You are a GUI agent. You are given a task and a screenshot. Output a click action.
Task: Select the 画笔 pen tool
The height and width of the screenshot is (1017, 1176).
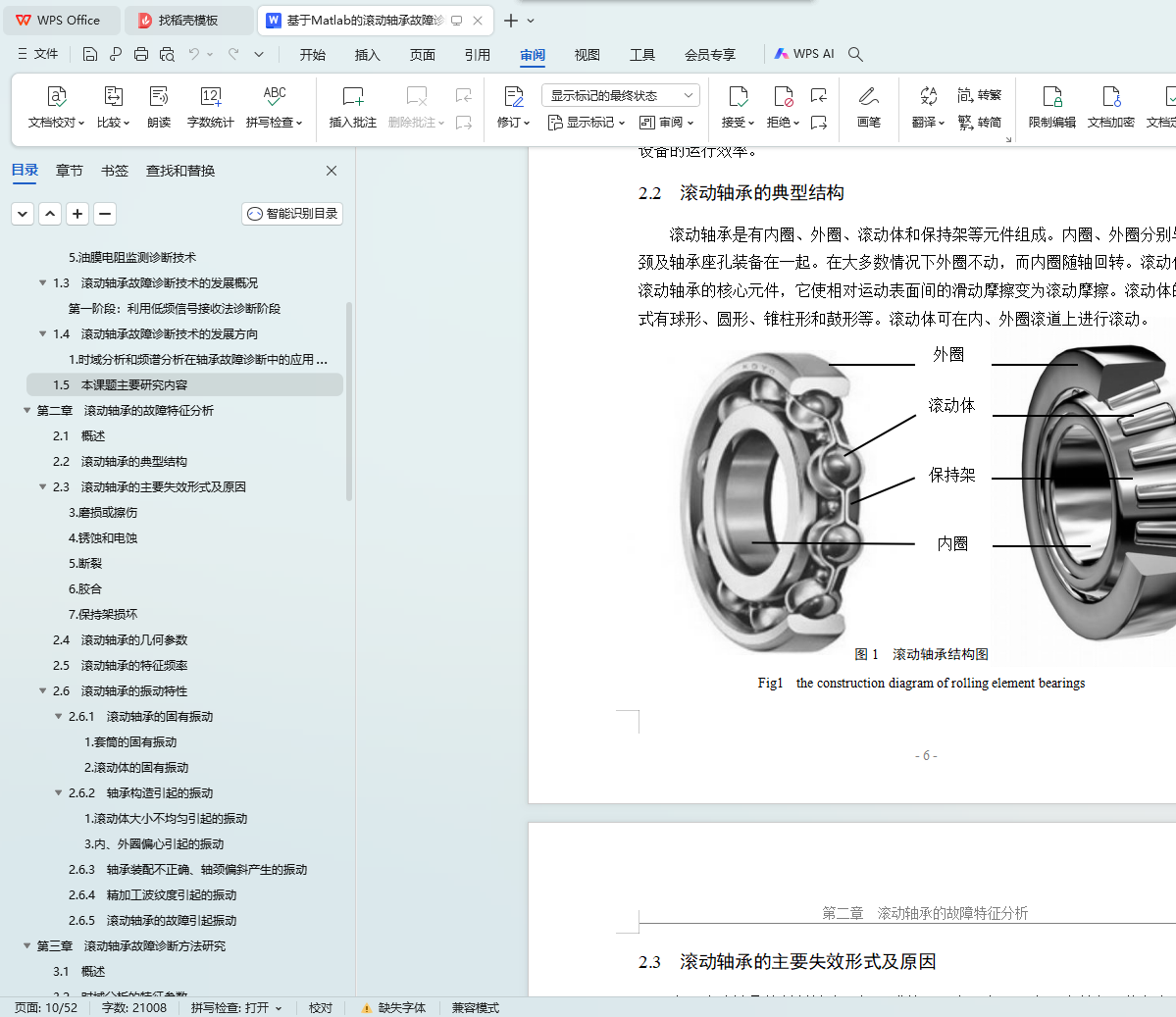(x=868, y=107)
